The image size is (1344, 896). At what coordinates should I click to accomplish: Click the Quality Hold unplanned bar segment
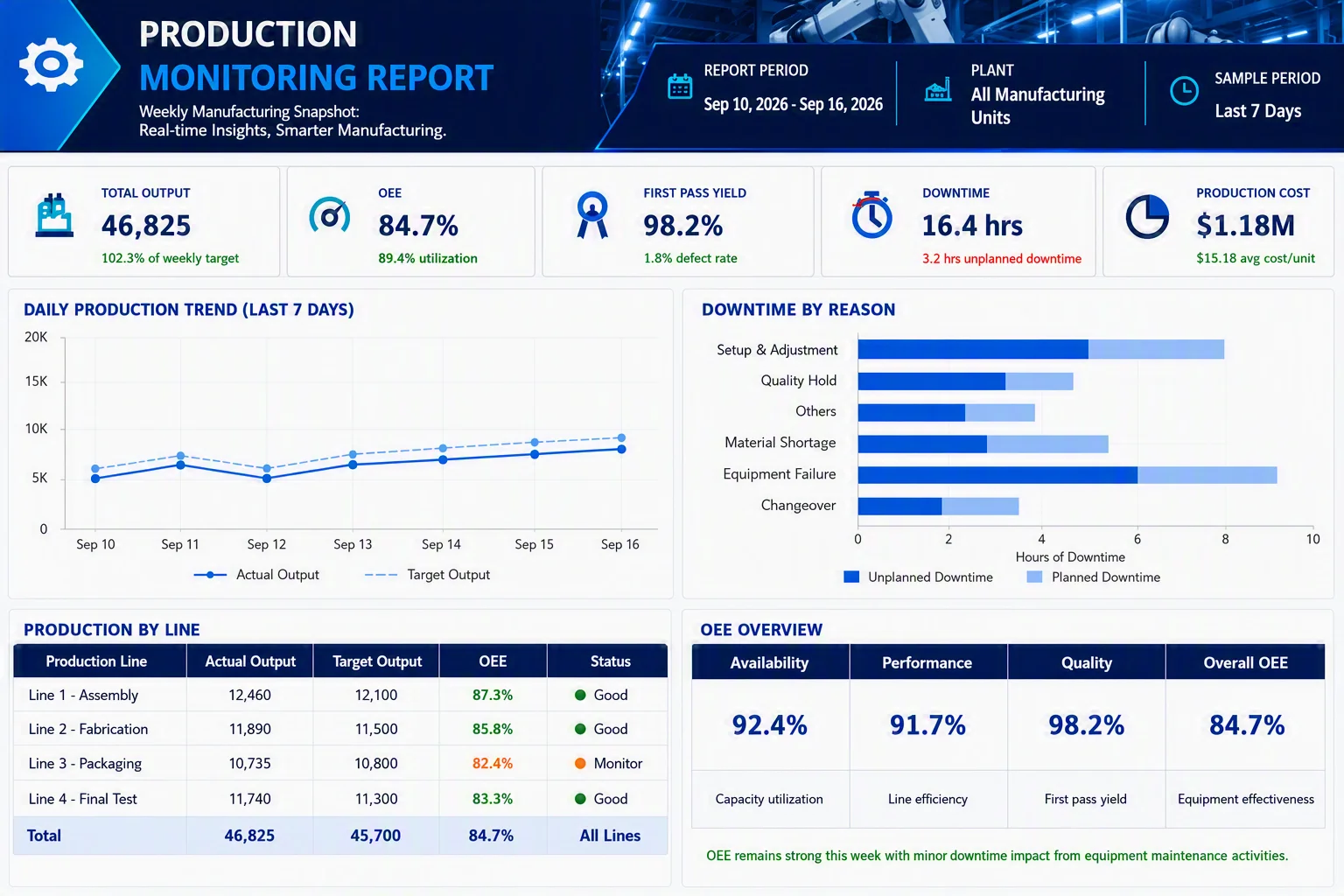pyautogui.click(x=932, y=381)
